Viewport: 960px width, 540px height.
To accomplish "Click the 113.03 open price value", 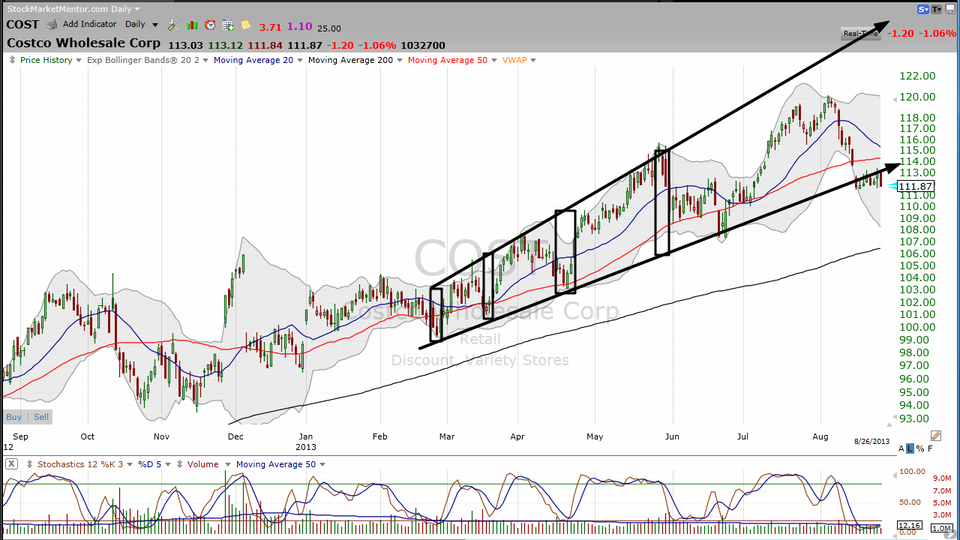I will [186, 45].
